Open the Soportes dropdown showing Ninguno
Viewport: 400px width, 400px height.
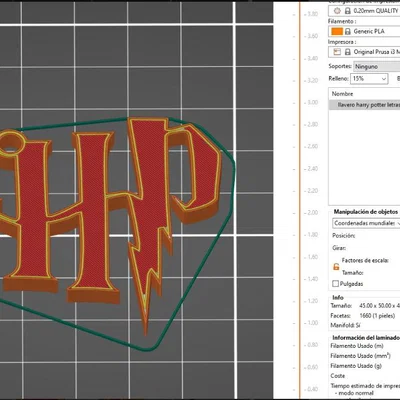(377, 66)
